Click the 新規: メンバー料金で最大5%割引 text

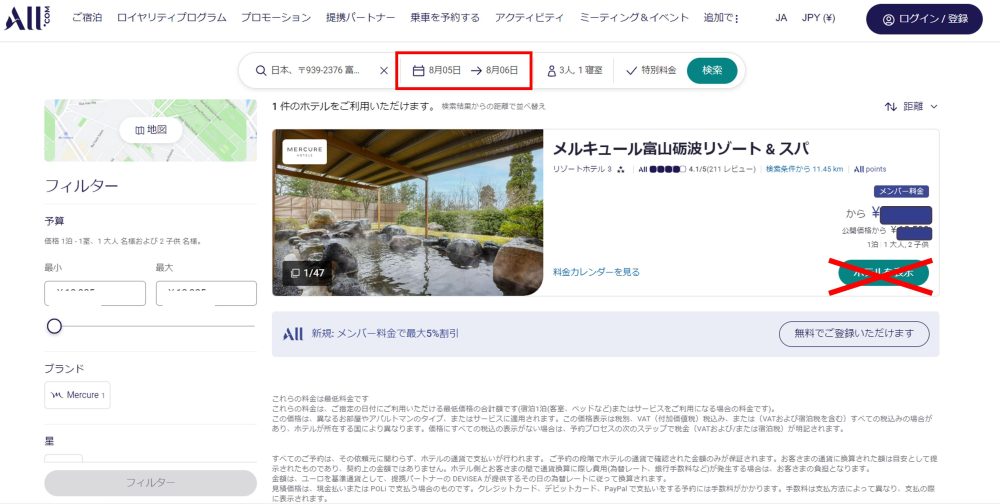tap(385, 334)
